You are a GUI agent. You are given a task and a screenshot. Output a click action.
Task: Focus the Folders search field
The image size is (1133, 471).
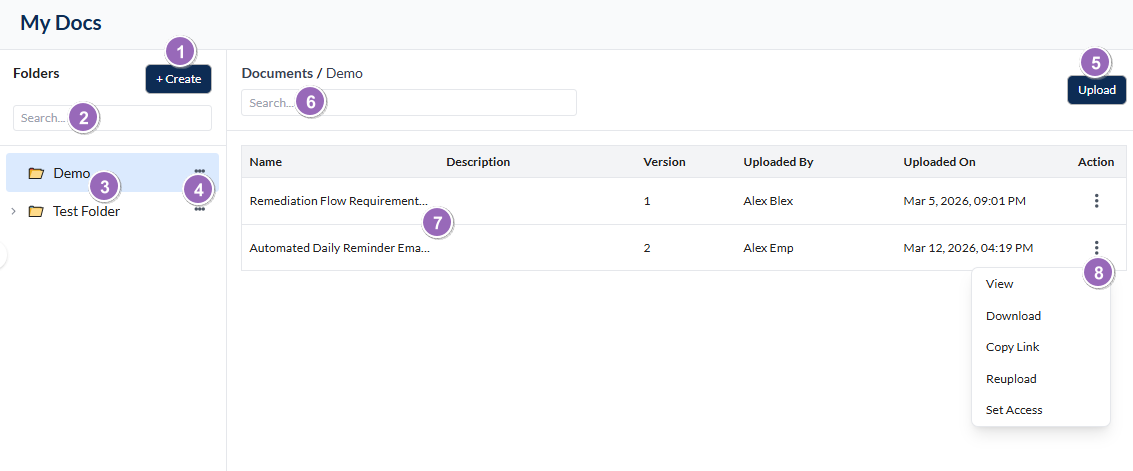(x=112, y=118)
